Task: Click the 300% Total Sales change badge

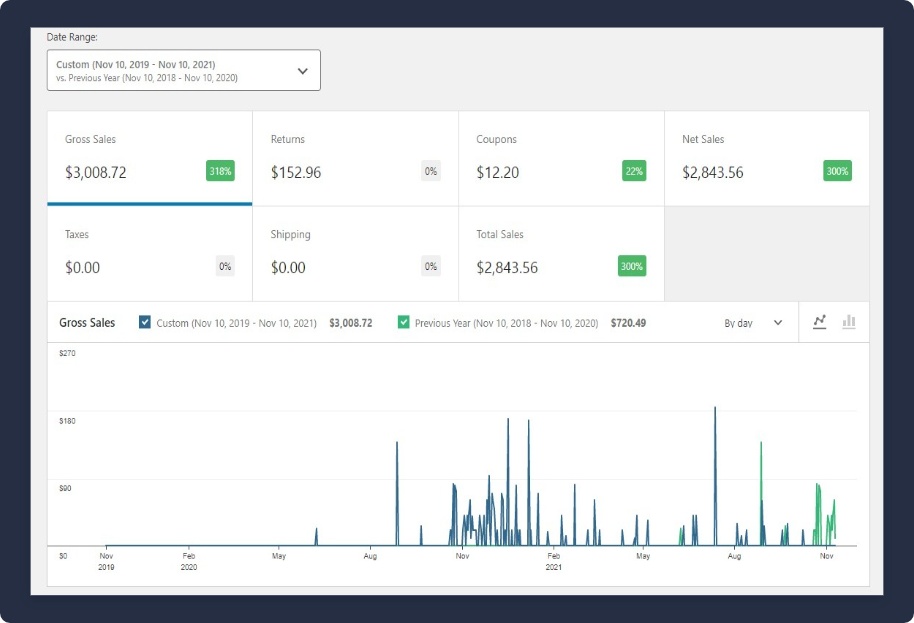Action: (631, 266)
